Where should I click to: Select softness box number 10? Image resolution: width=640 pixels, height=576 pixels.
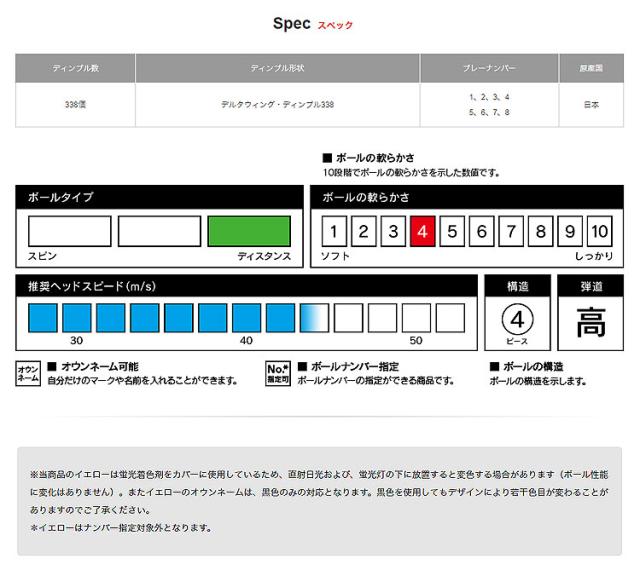[x=599, y=233]
